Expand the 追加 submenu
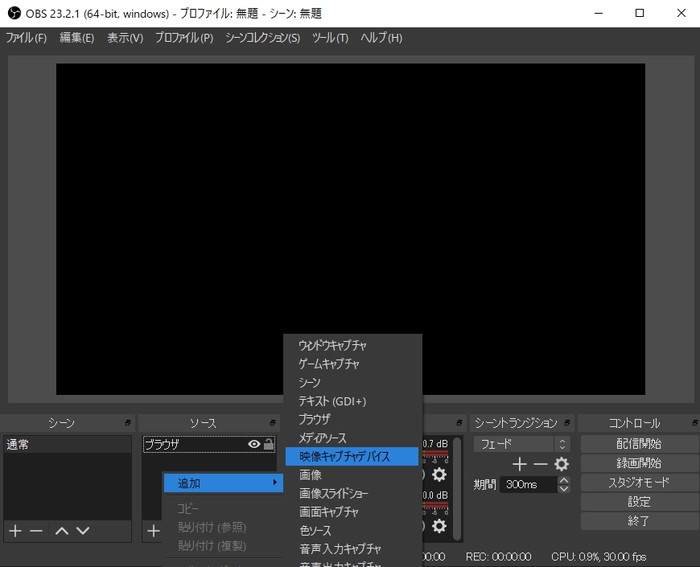 coord(223,483)
